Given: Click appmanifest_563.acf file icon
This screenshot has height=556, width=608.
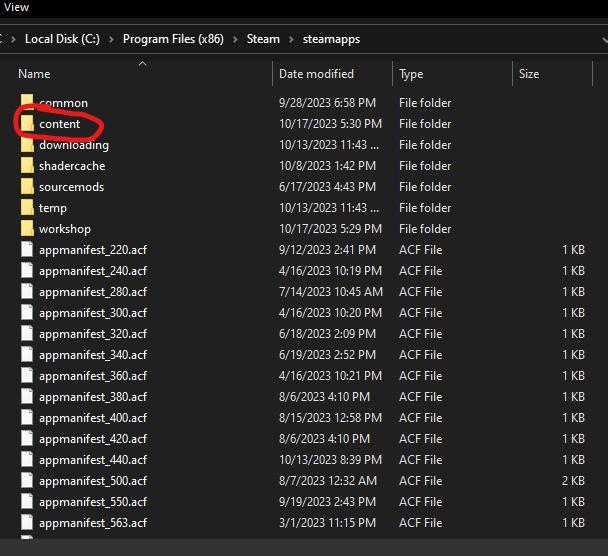Looking at the screenshot, I should 27,521.
